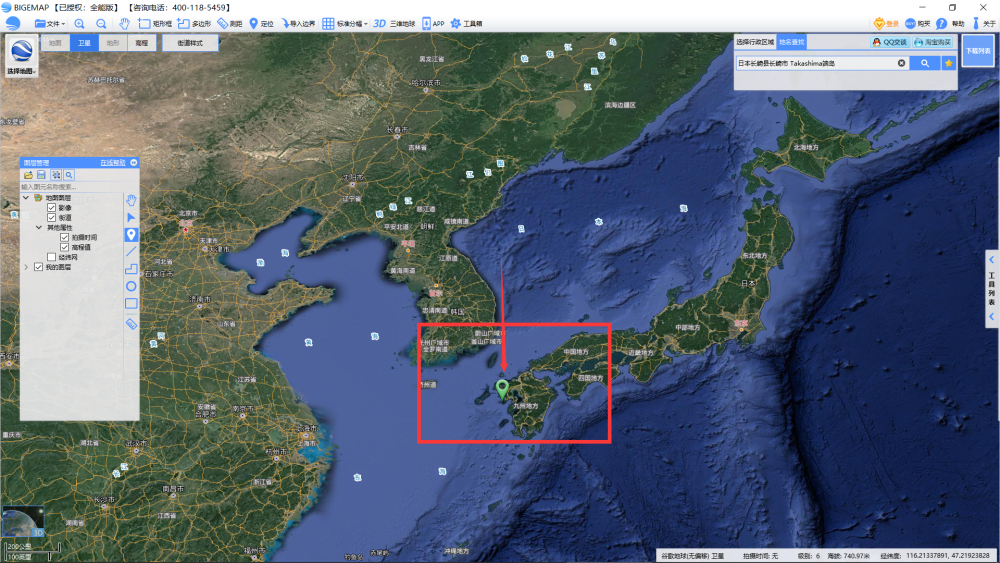Select the rectangle drawing tool

[x=131, y=303]
